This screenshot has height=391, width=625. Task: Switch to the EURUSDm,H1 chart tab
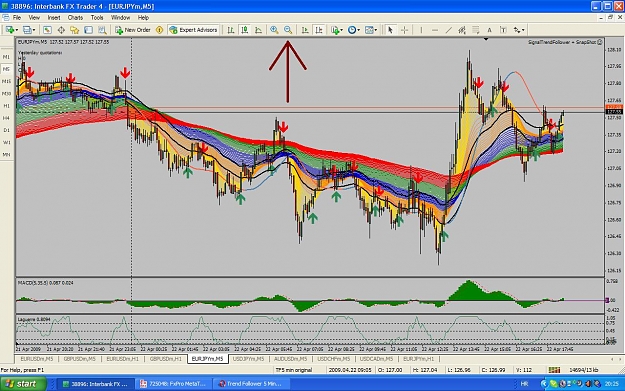click(x=122, y=359)
